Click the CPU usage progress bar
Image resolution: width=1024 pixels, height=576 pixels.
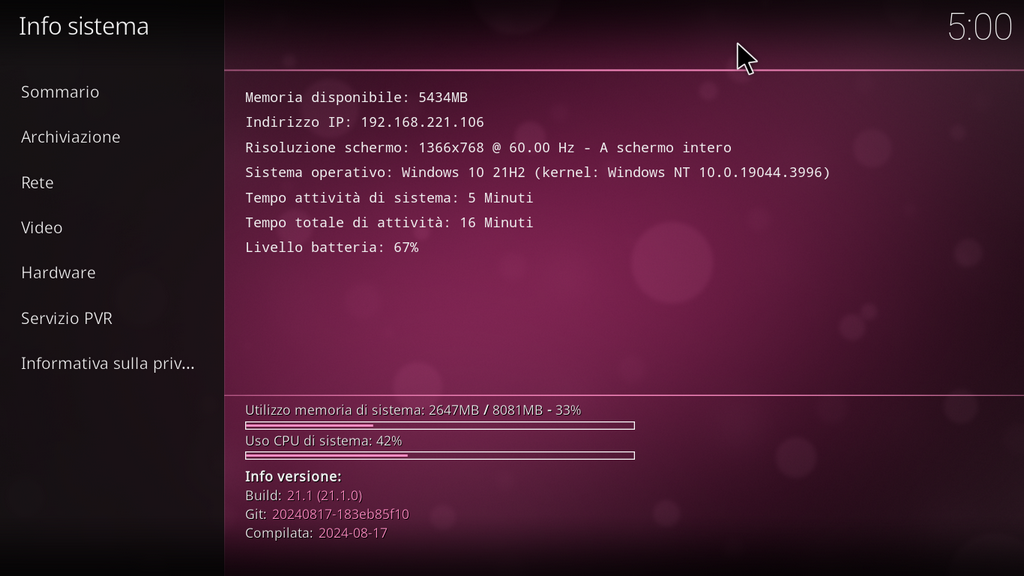point(440,456)
